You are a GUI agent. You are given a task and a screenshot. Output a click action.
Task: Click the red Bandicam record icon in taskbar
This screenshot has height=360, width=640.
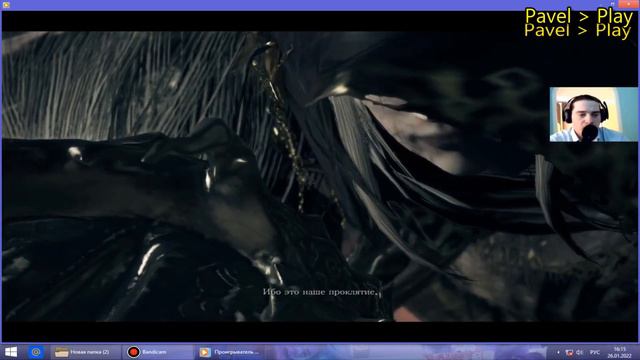(x=133, y=352)
